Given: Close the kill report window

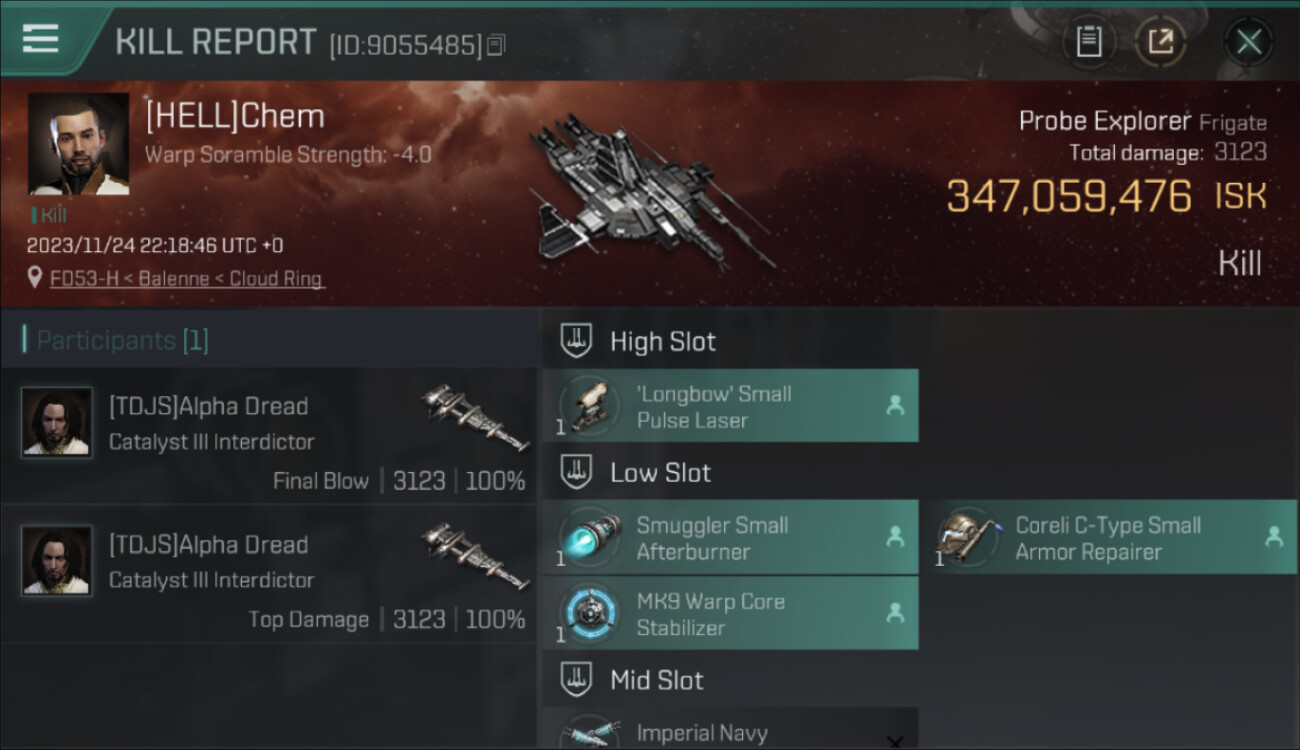Looking at the screenshot, I should pos(1248,41).
